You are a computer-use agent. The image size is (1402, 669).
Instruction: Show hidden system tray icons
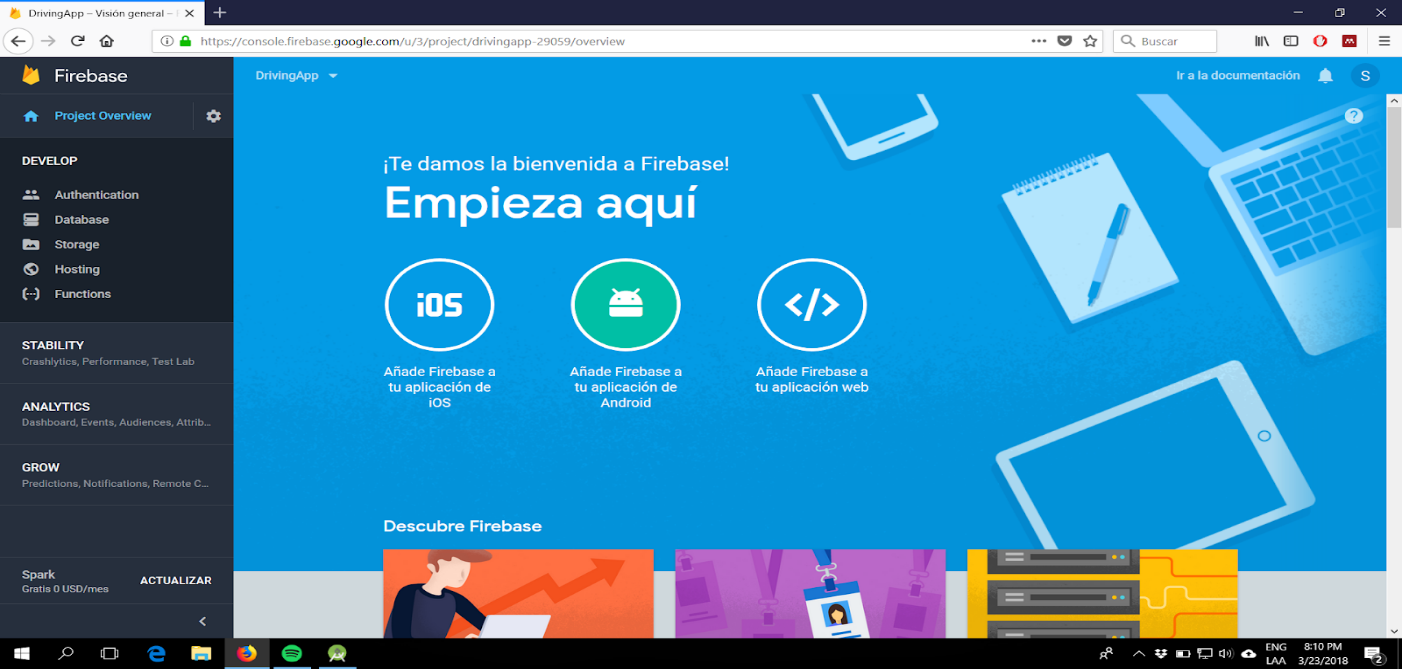1138,654
